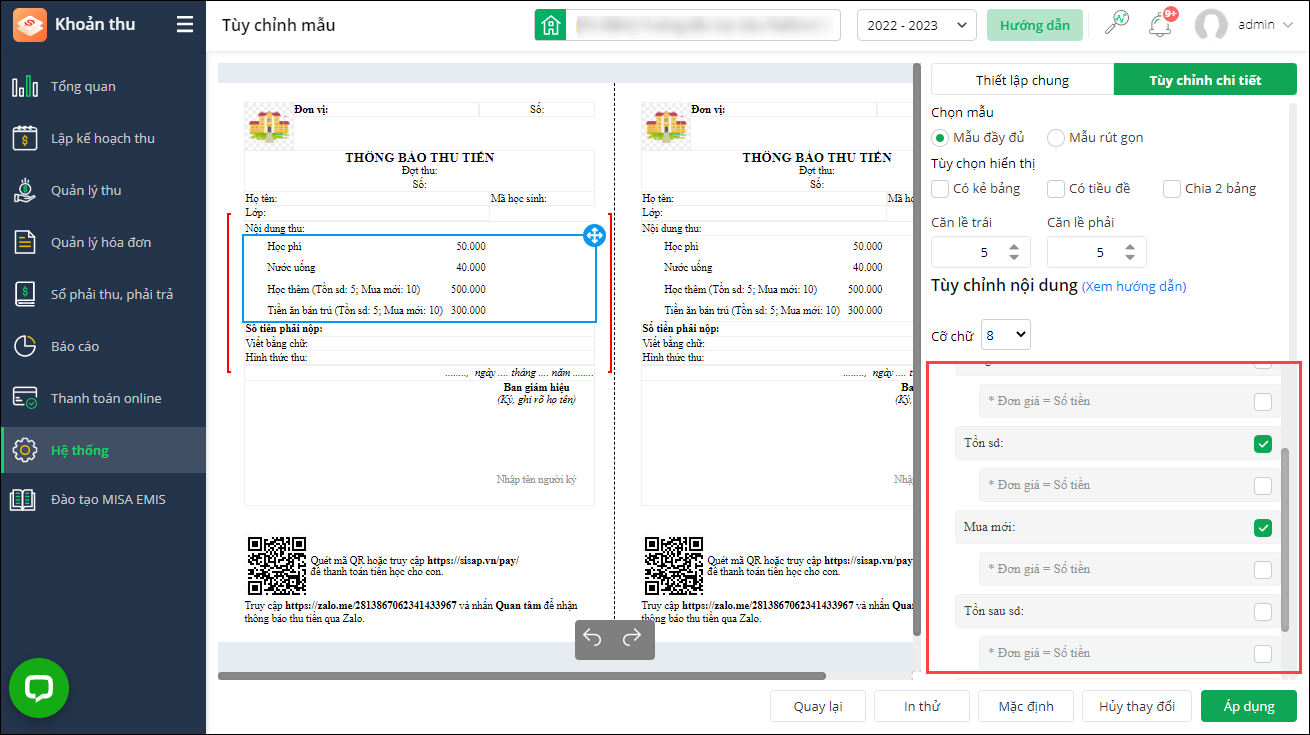Redo the template change

(x=632, y=639)
